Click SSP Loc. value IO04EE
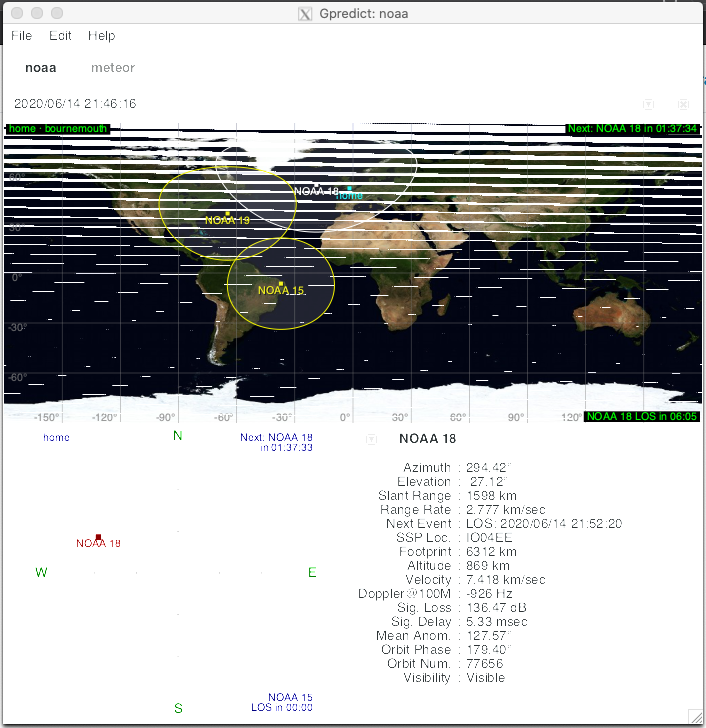This screenshot has width=706, height=728. click(489, 538)
